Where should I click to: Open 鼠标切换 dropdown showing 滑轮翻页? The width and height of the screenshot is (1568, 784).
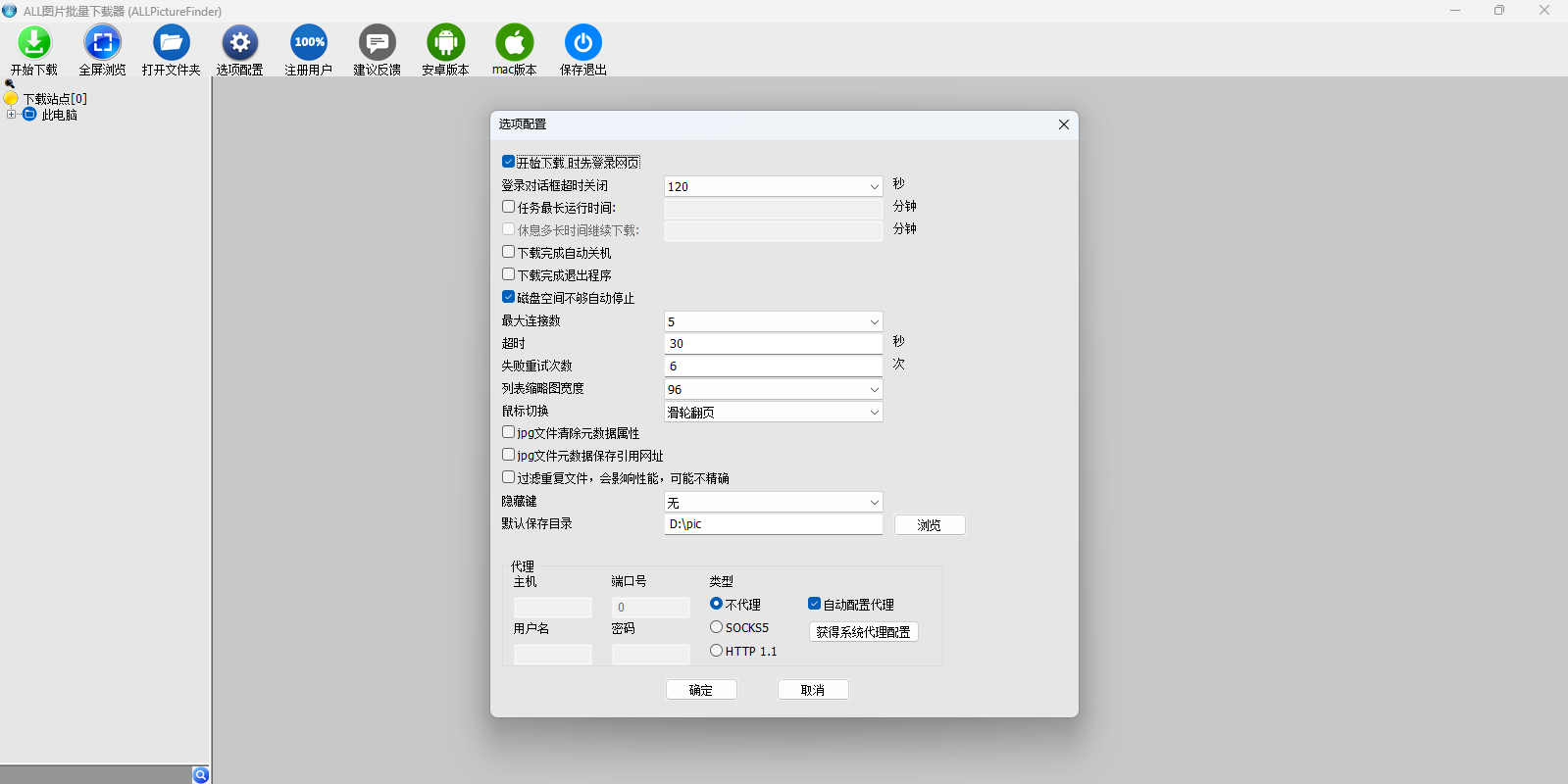[774, 412]
